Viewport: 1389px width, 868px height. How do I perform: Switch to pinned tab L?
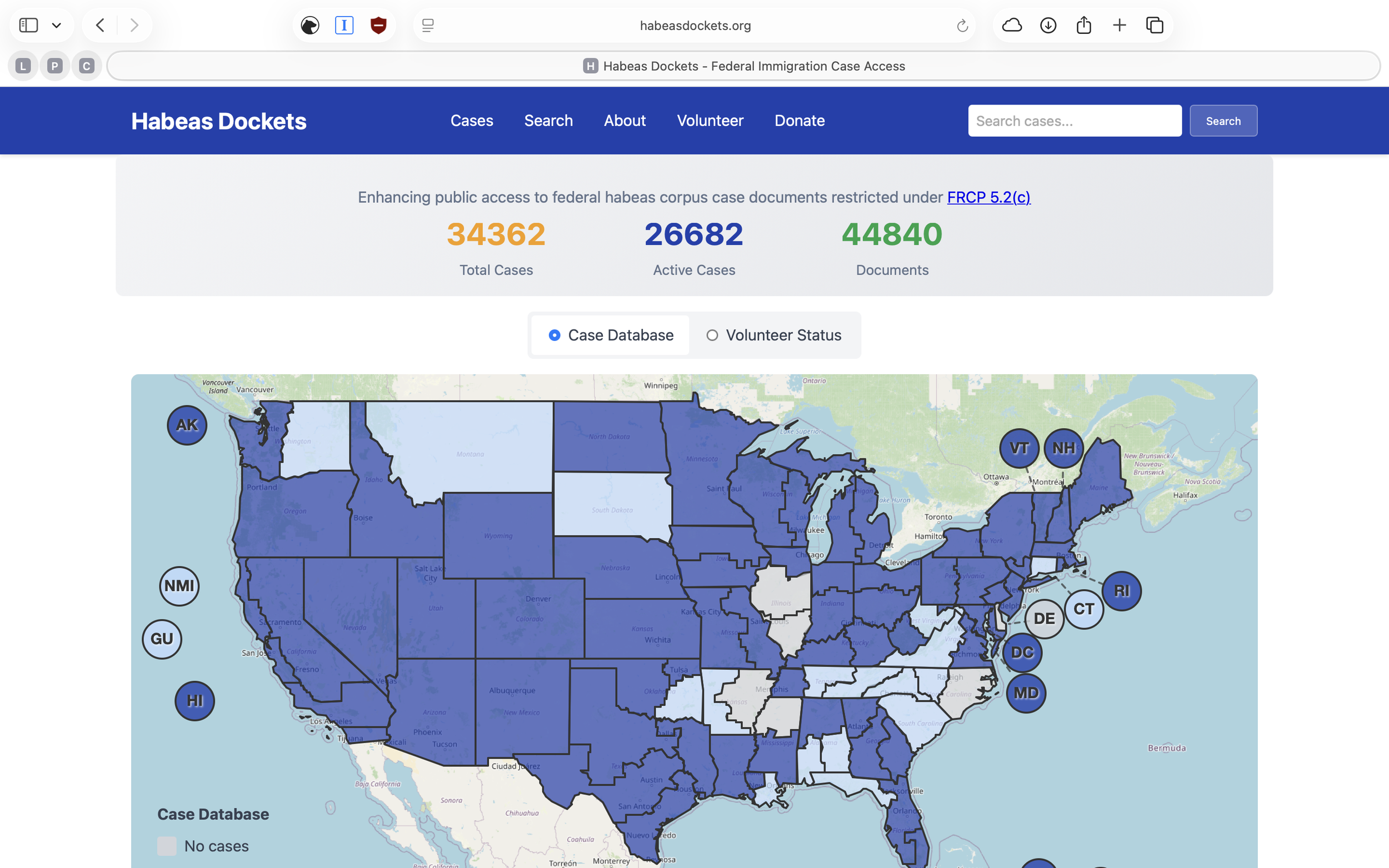point(23,66)
